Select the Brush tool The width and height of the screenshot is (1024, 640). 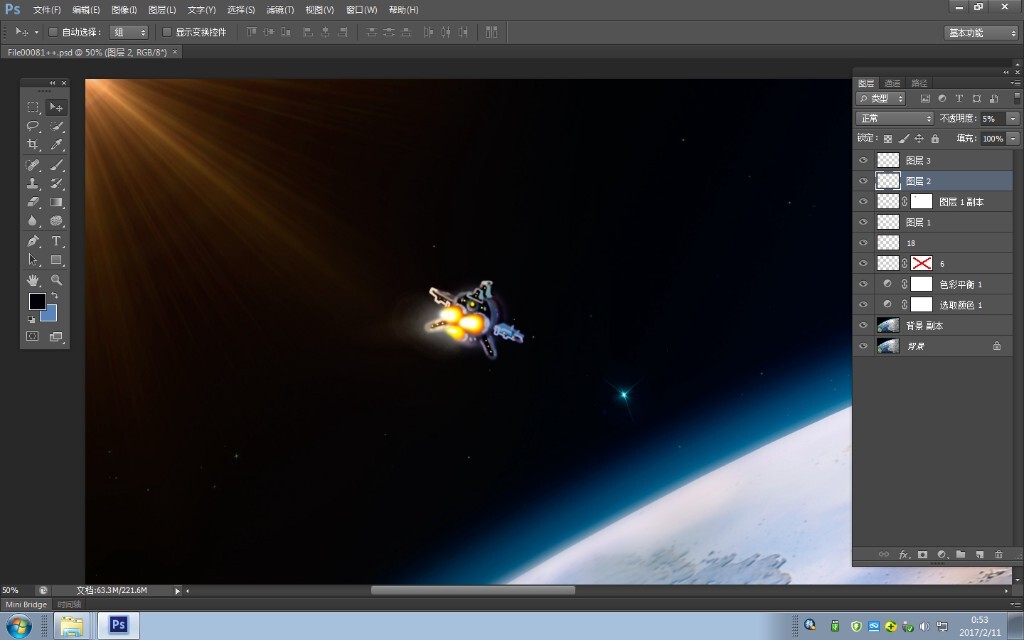click(56, 165)
